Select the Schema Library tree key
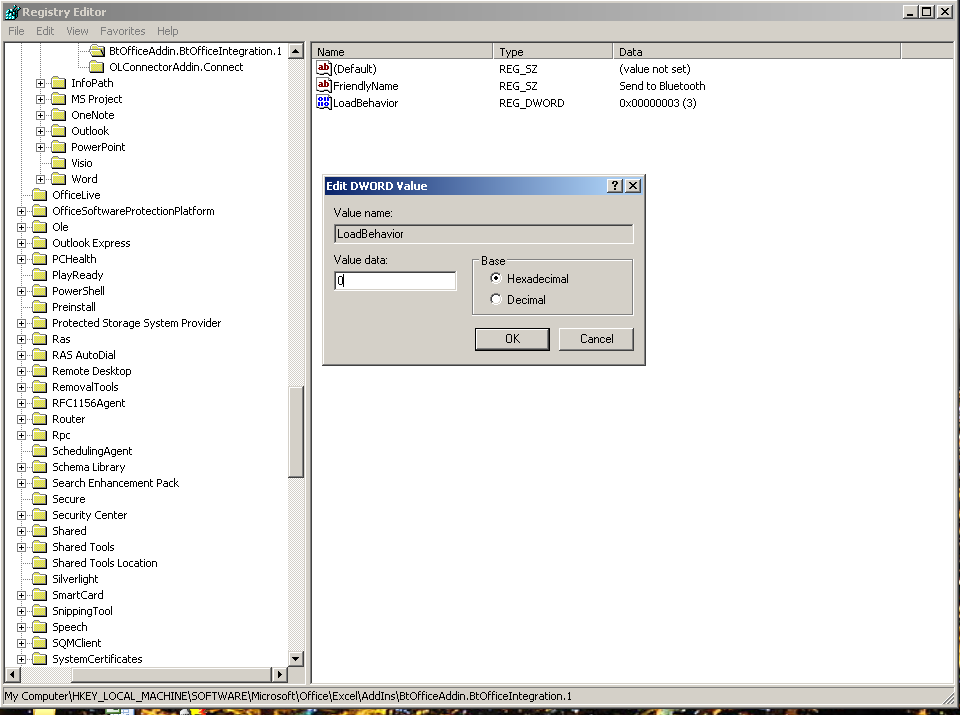The image size is (960, 715). [x=88, y=467]
